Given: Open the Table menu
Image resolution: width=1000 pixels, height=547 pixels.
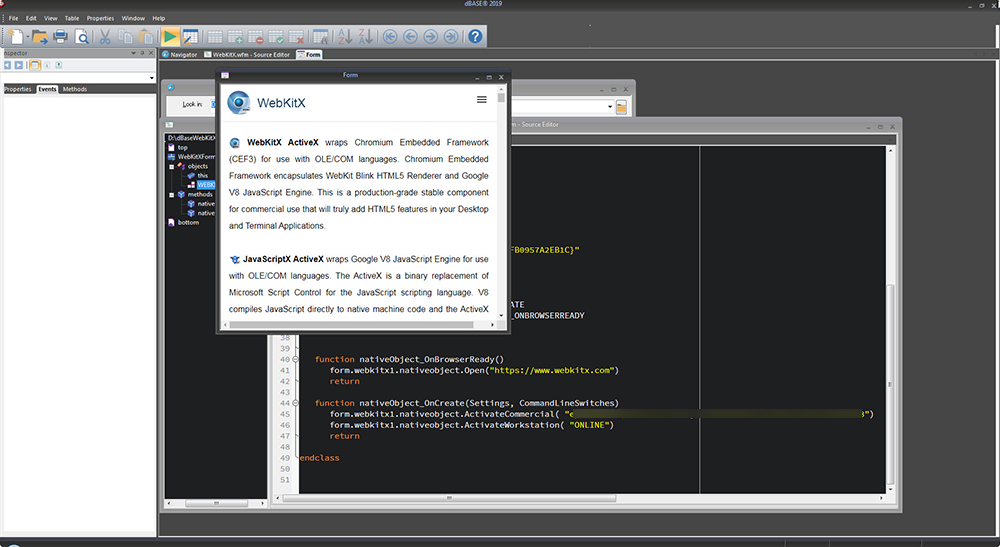Looking at the screenshot, I should click(x=71, y=18).
